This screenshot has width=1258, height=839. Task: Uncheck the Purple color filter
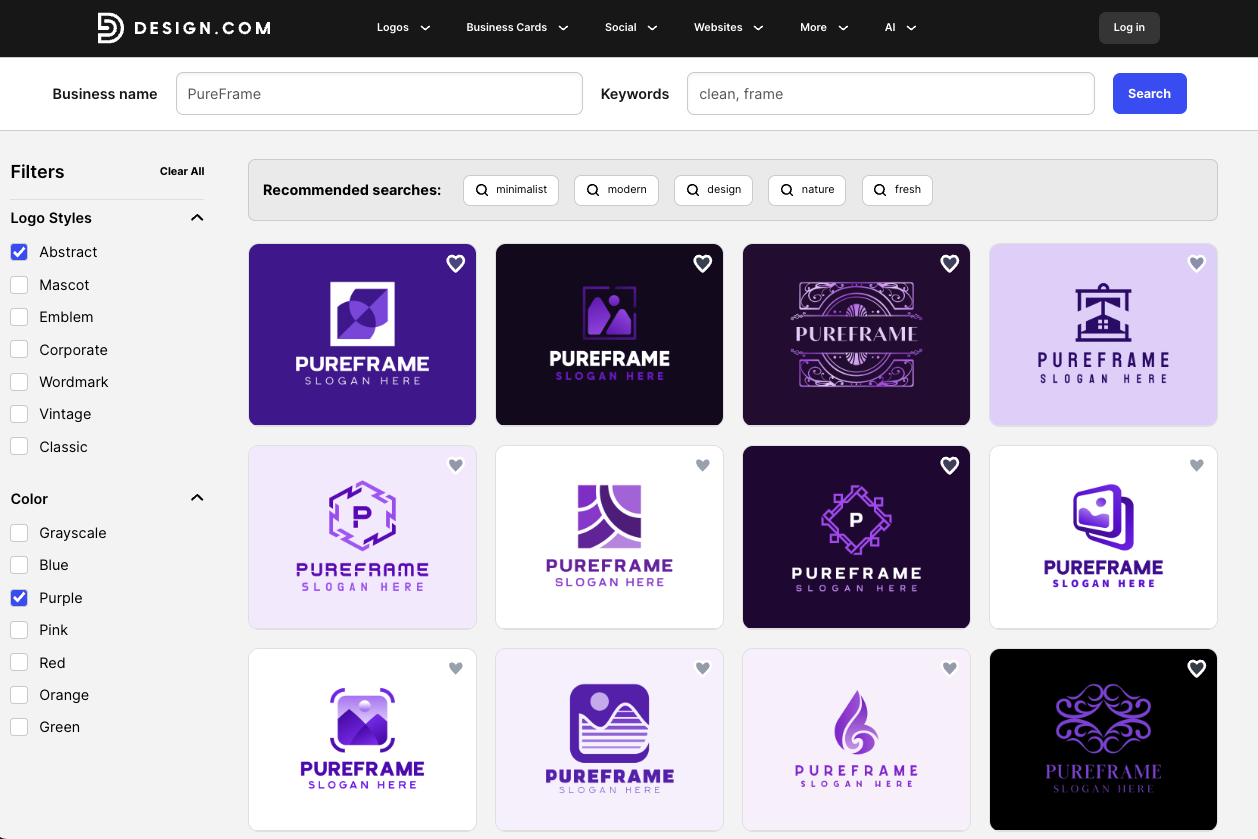click(19, 598)
